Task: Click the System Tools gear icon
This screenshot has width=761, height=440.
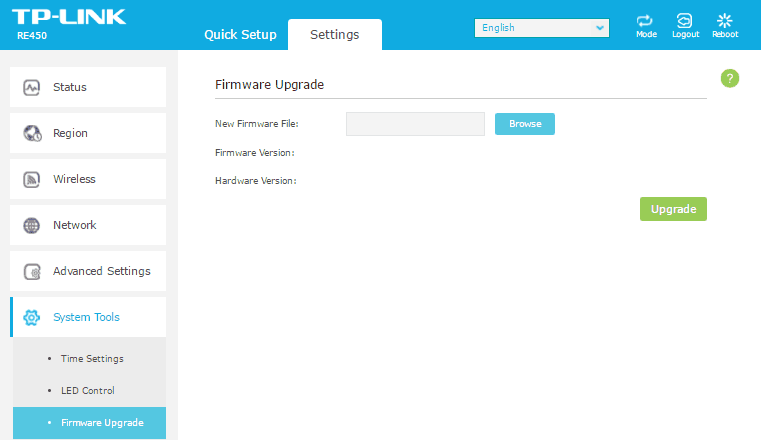Action: coord(32,317)
